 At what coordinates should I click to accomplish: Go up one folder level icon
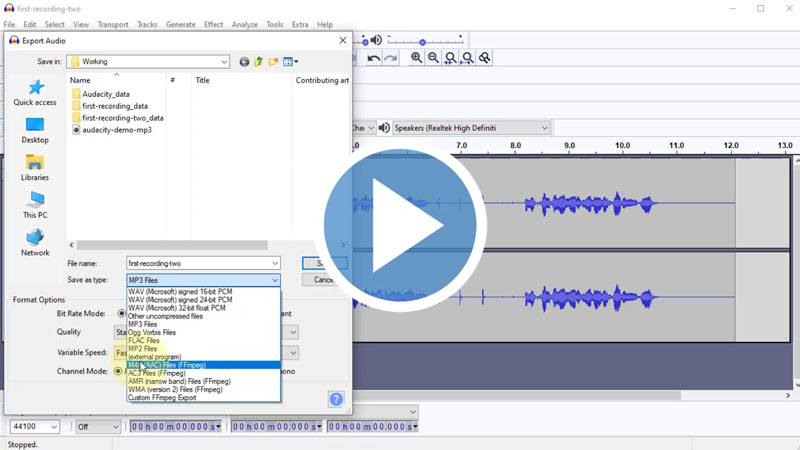258,62
